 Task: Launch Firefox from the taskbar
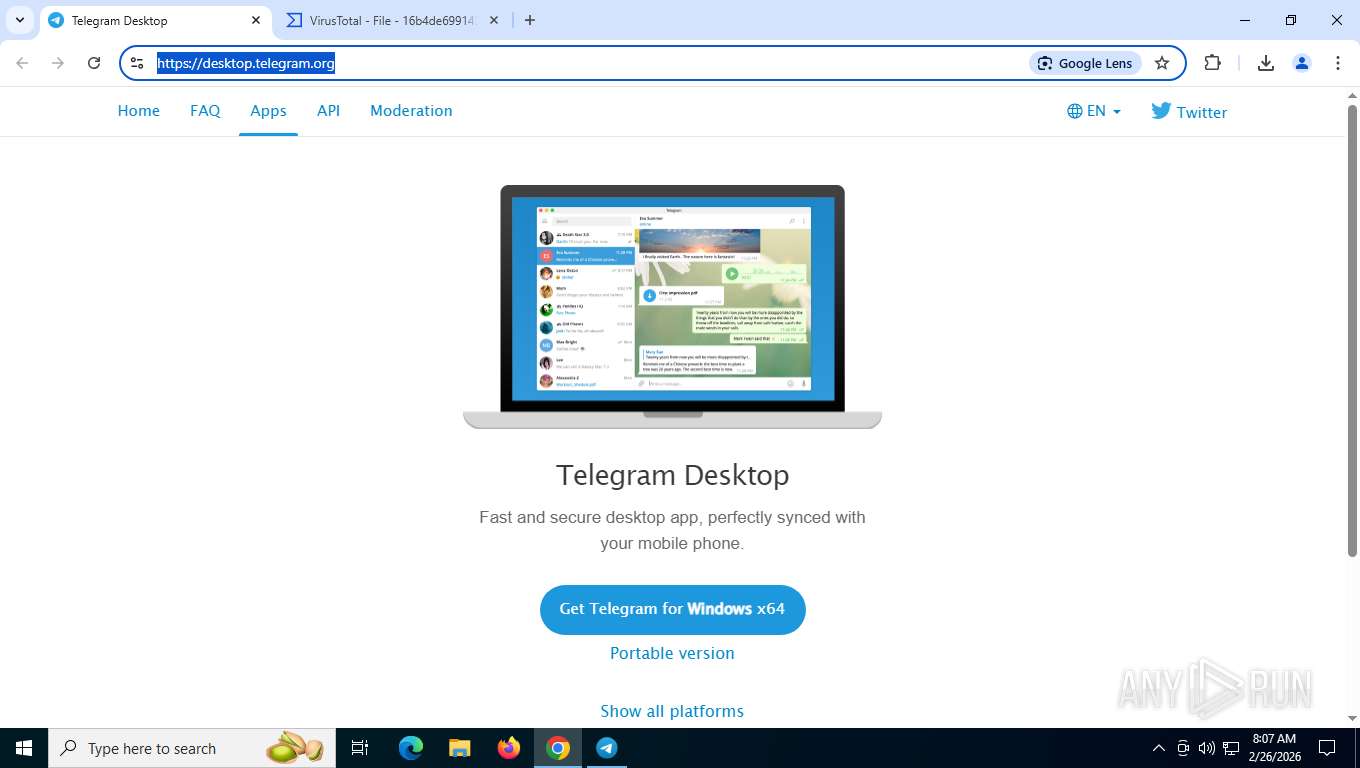click(x=508, y=748)
